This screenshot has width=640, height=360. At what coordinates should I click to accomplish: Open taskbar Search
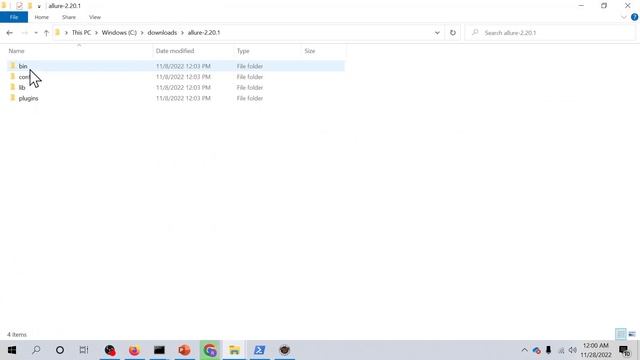(36, 350)
